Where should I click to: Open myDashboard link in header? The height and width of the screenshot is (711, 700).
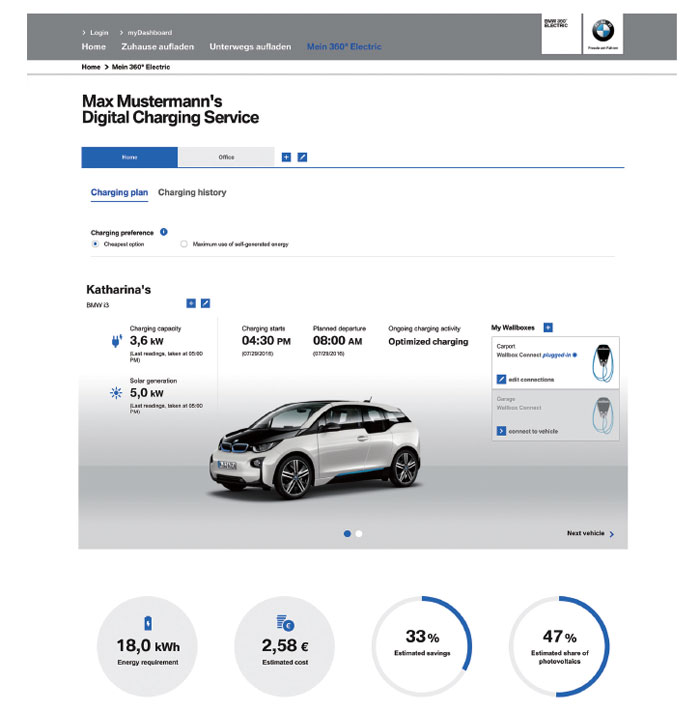tap(146, 33)
